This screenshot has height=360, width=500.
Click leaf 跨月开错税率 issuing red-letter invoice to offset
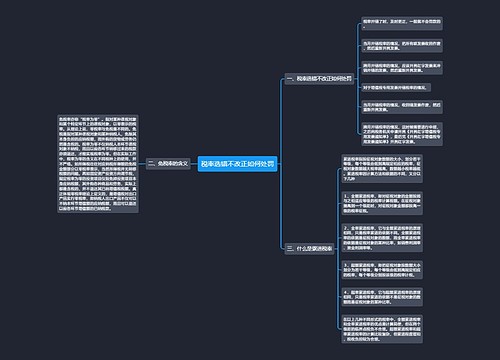click(402, 68)
